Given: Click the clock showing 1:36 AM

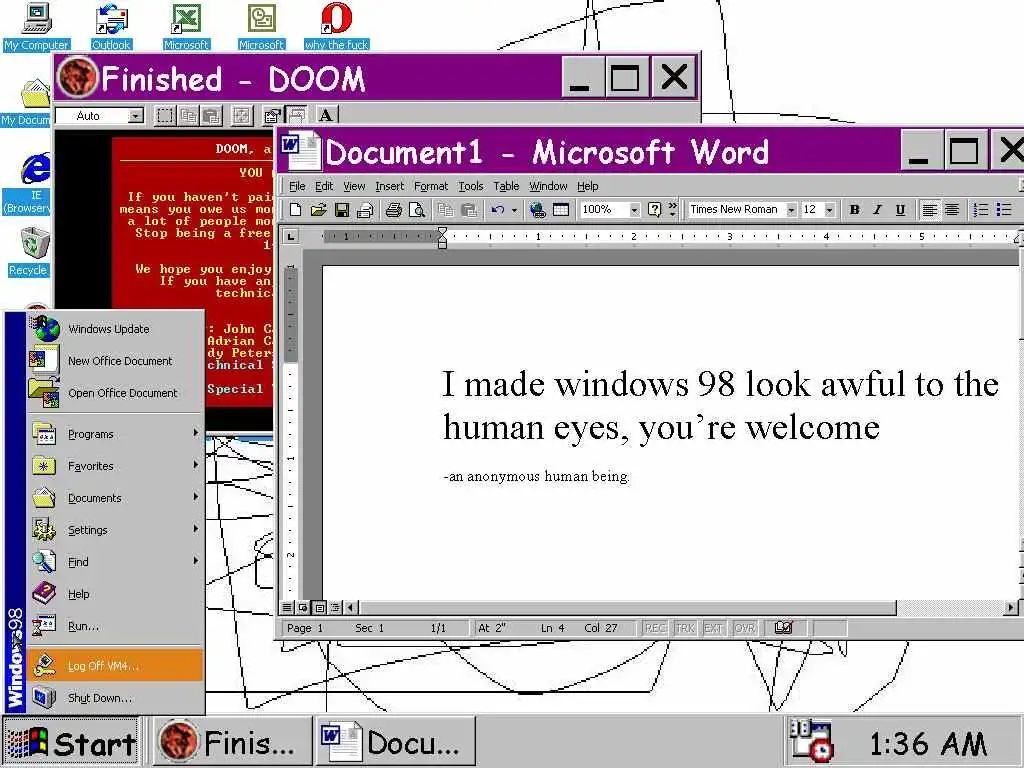Looking at the screenshot, I should click(x=927, y=743).
